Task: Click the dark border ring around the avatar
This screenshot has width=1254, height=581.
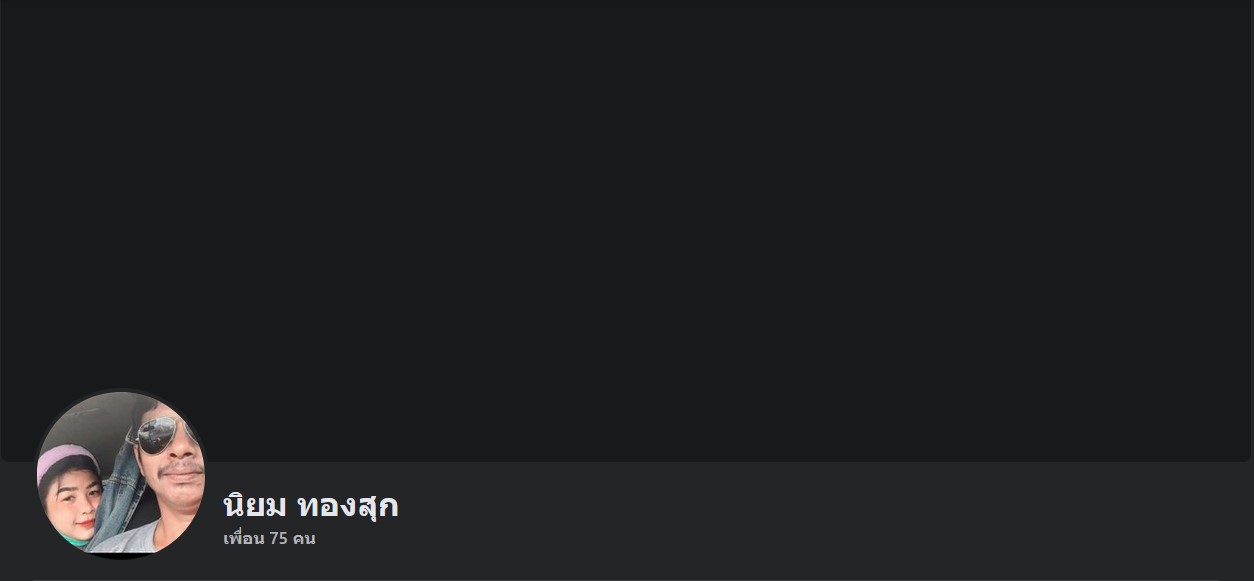Action: (121, 390)
